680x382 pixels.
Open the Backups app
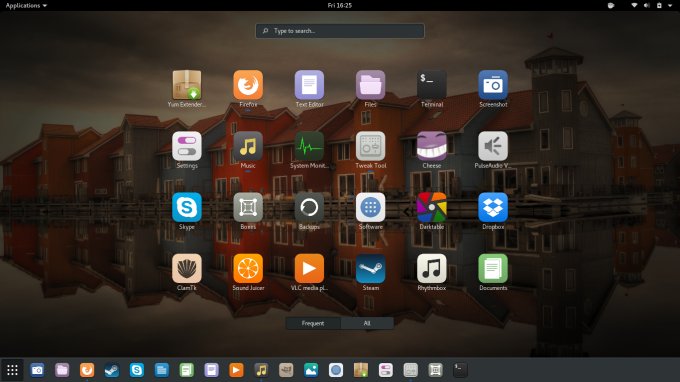309,207
